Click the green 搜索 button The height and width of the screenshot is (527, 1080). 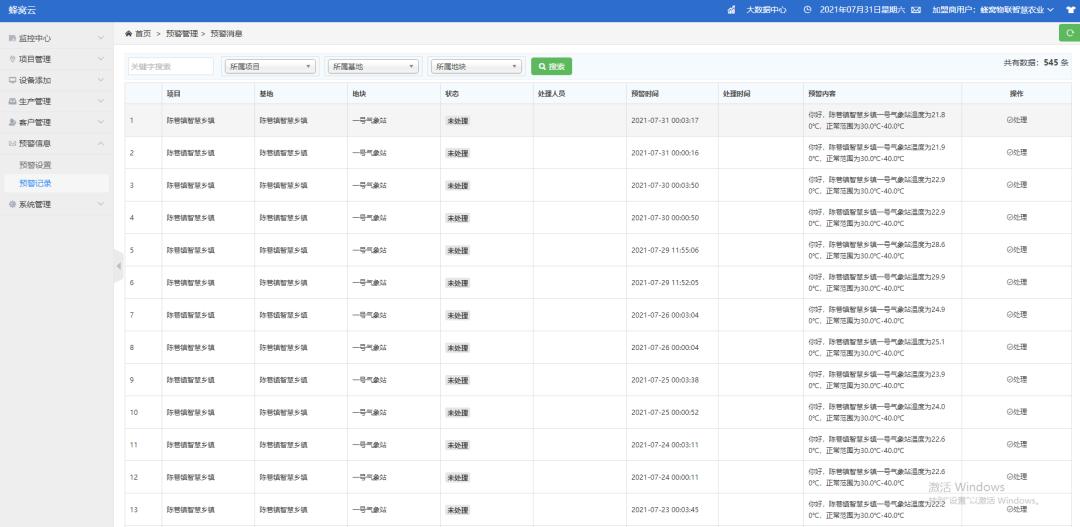click(551, 67)
